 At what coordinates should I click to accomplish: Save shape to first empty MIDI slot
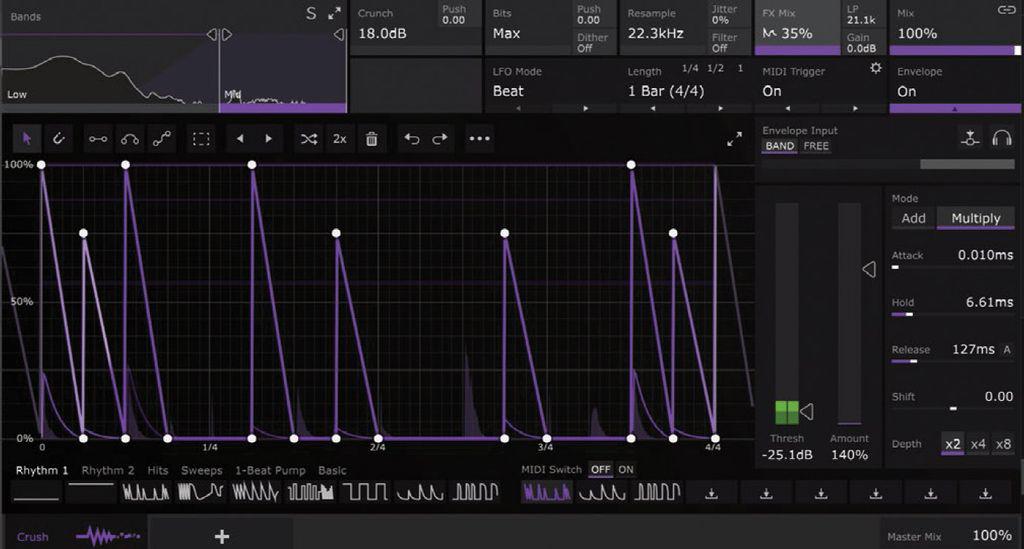click(711, 494)
